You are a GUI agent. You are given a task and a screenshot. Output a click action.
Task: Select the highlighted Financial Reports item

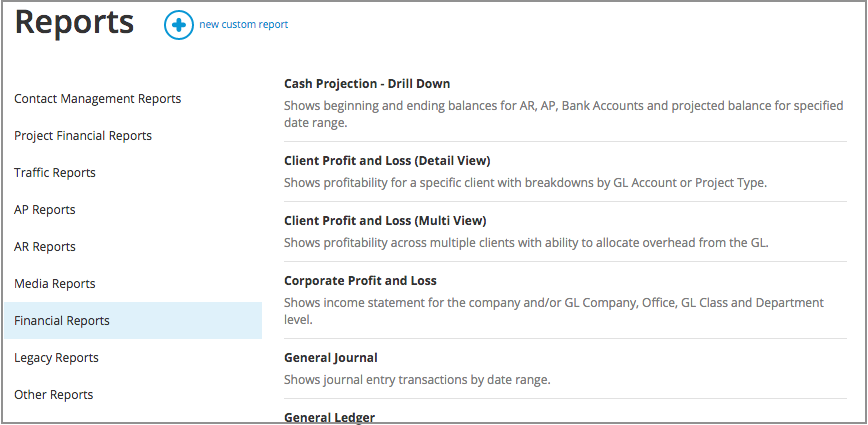tap(62, 321)
